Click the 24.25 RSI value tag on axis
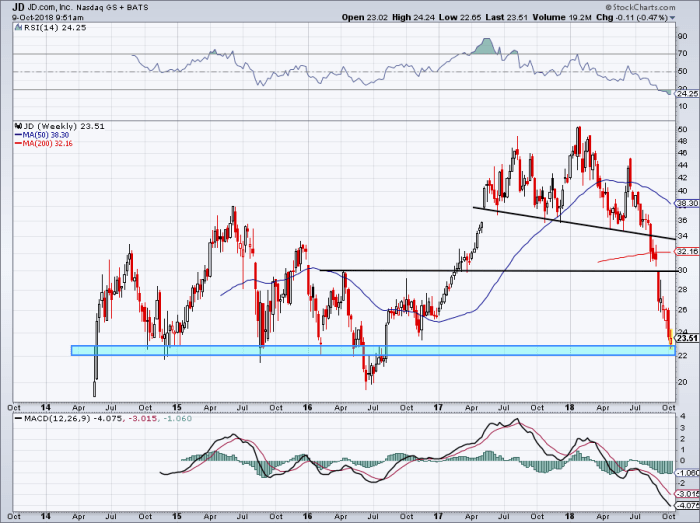Viewport: 700px width, 523px height. click(688, 94)
